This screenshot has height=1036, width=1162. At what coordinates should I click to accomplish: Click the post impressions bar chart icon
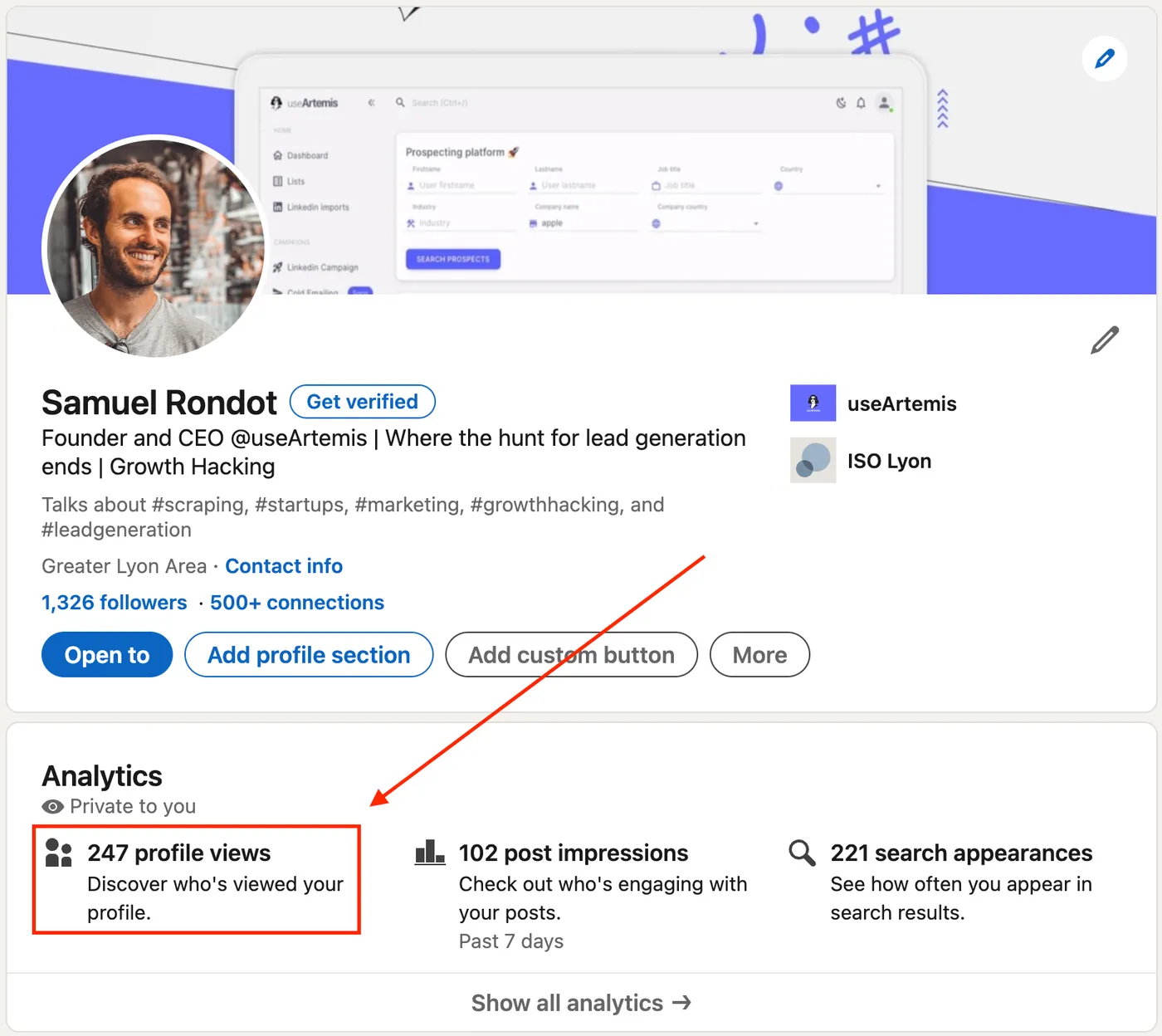tap(430, 852)
